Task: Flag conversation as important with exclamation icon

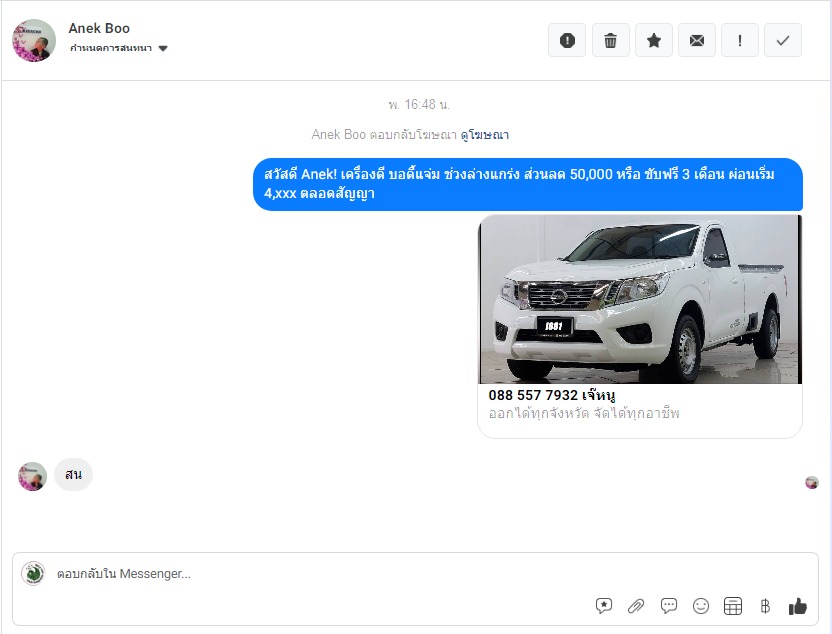Action: [x=740, y=40]
